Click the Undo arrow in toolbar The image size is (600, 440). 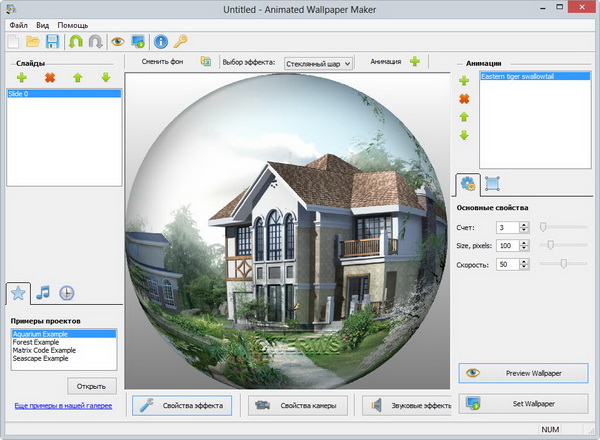[76, 41]
